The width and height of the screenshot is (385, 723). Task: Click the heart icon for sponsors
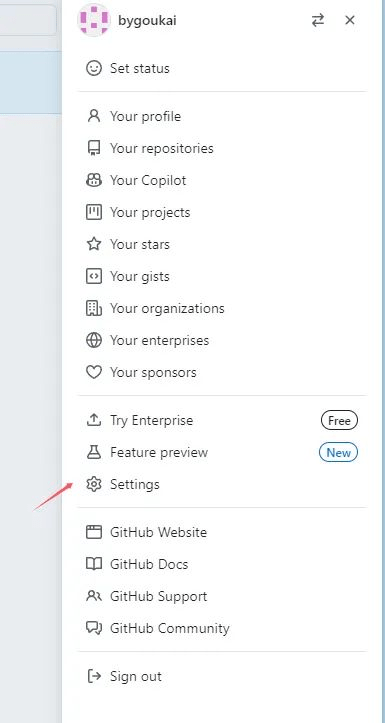pos(94,373)
